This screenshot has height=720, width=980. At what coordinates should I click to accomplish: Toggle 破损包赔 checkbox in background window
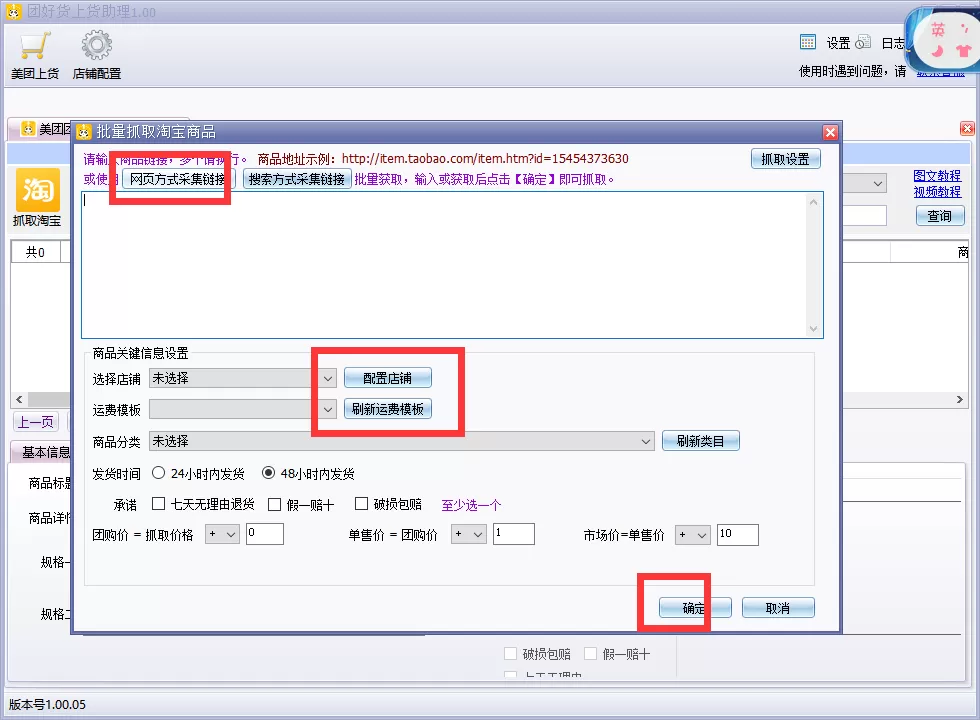coord(511,654)
